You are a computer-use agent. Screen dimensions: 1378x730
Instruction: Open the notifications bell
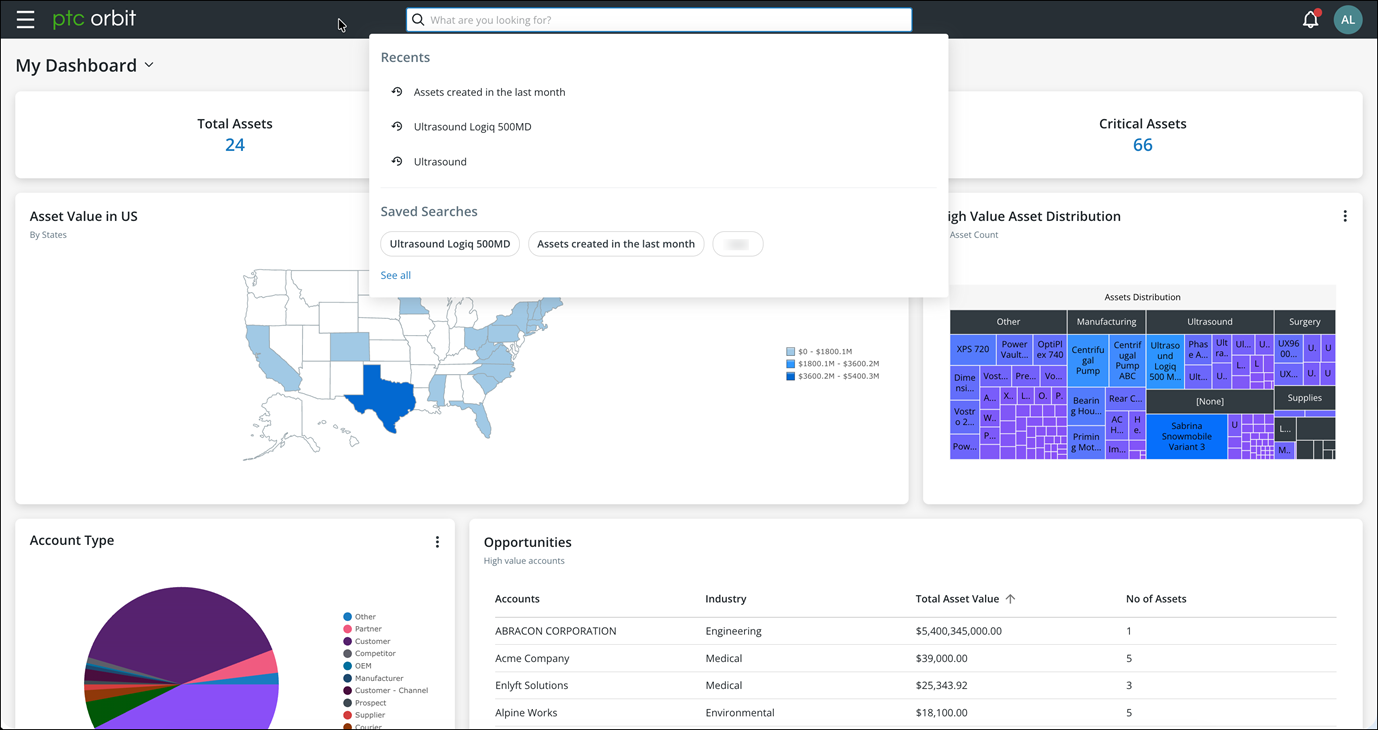pyautogui.click(x=1310, y=19)
